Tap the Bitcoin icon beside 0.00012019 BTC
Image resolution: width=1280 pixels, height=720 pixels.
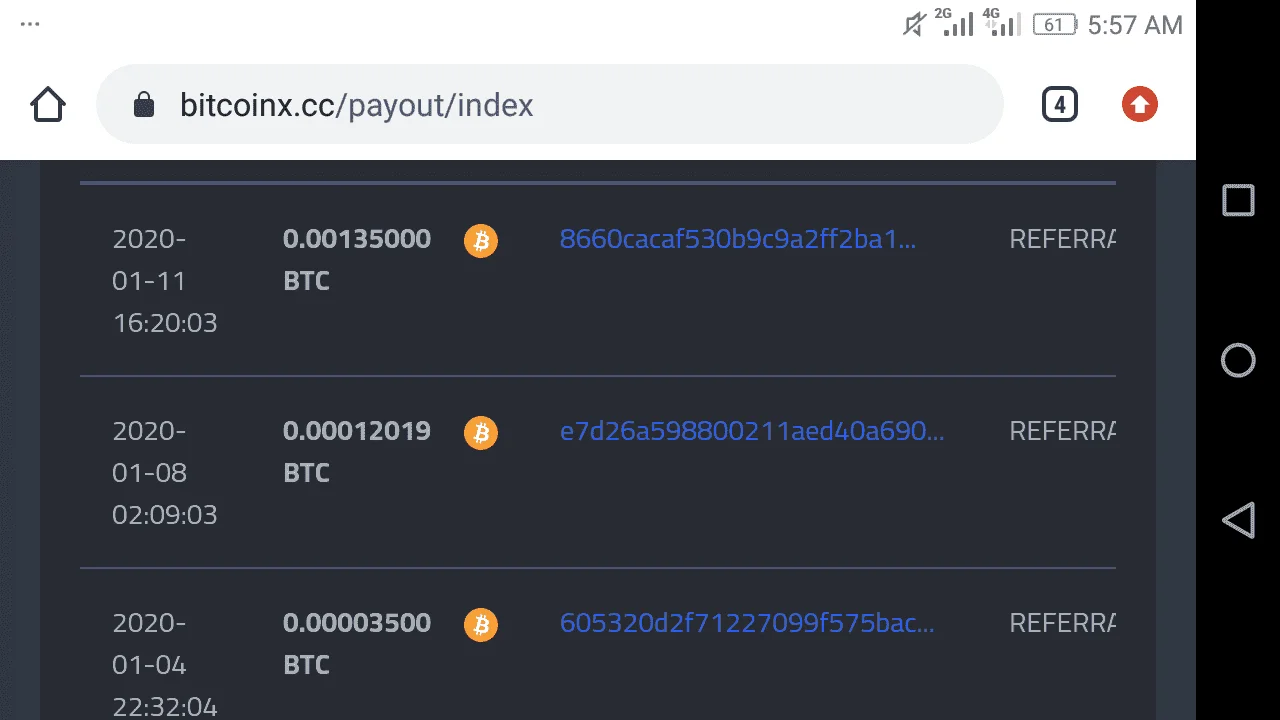click(481, 433)
